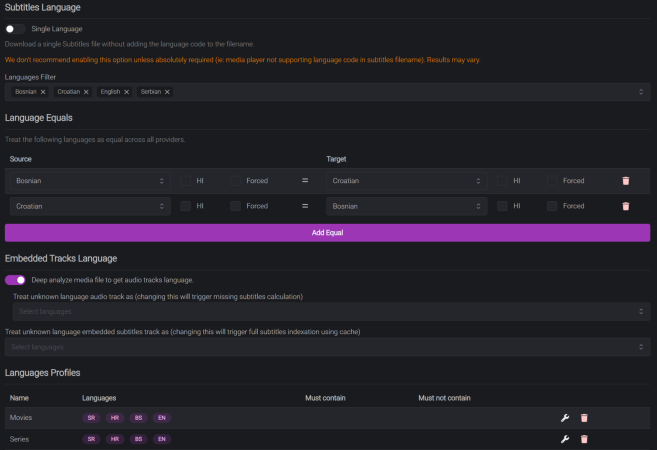
Task: Edit the Movies language profile
Action: pos(564,417)
